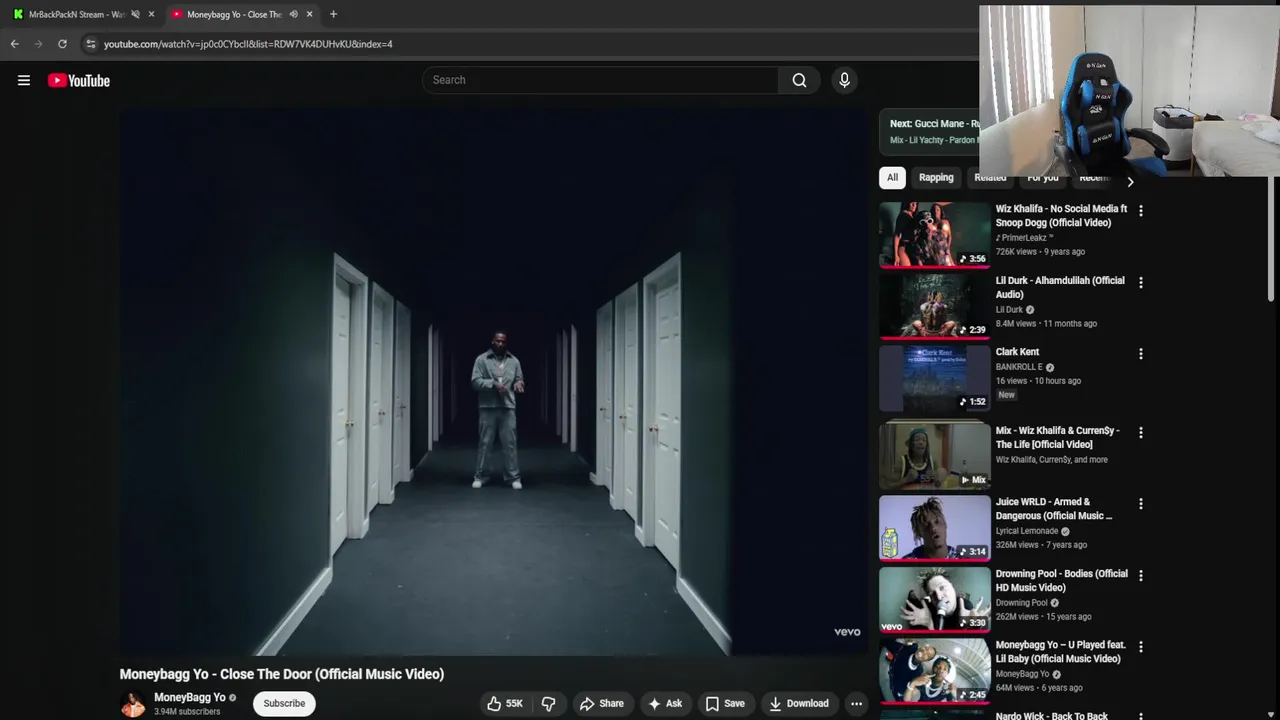Open options menu for Juice WRLD Armed & Dangerous
The height and width of the screenshot is (720, 1280).
pos(1141,504)
